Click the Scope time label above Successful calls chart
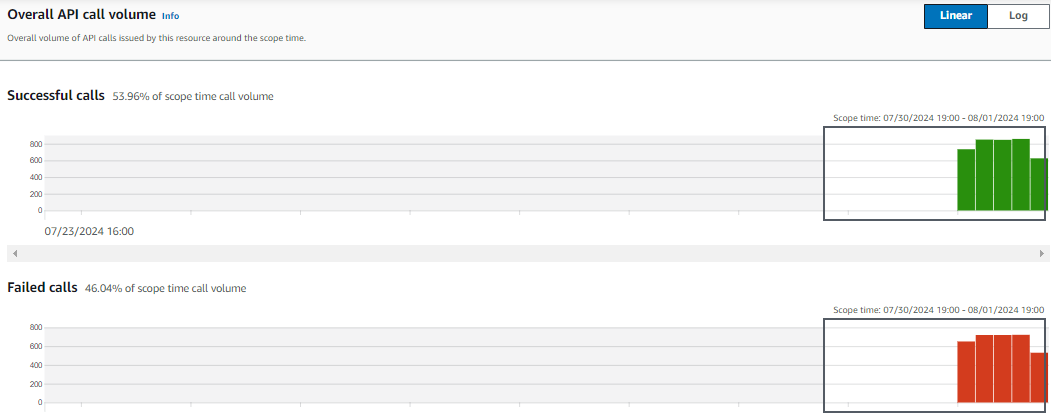This screenshot has width=1051, height=413. click(938, 118)
